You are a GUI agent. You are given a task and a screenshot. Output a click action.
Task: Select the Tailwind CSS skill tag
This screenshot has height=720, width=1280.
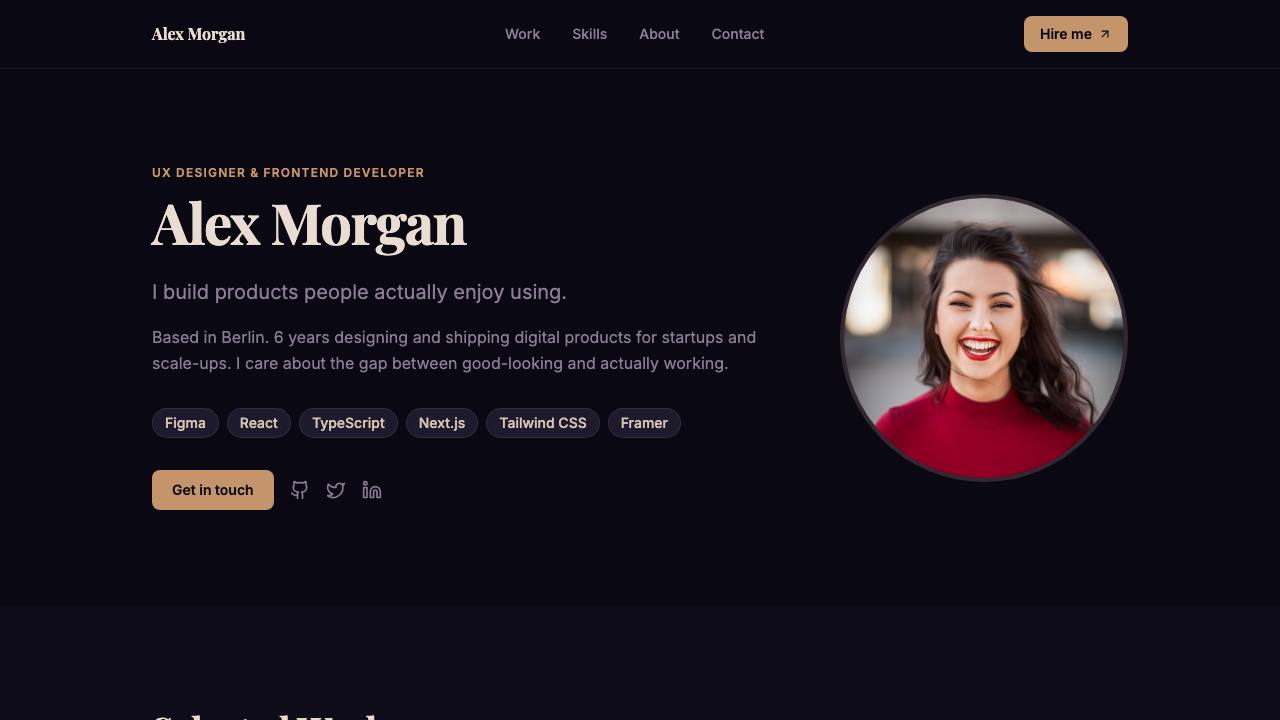pyautogui.click(x=543, y=423)
